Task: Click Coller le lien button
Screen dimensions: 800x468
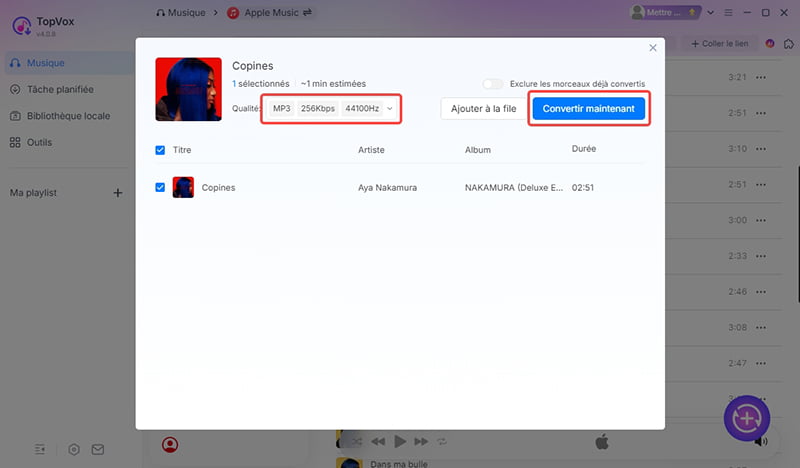Action: (x=720, y=44)
